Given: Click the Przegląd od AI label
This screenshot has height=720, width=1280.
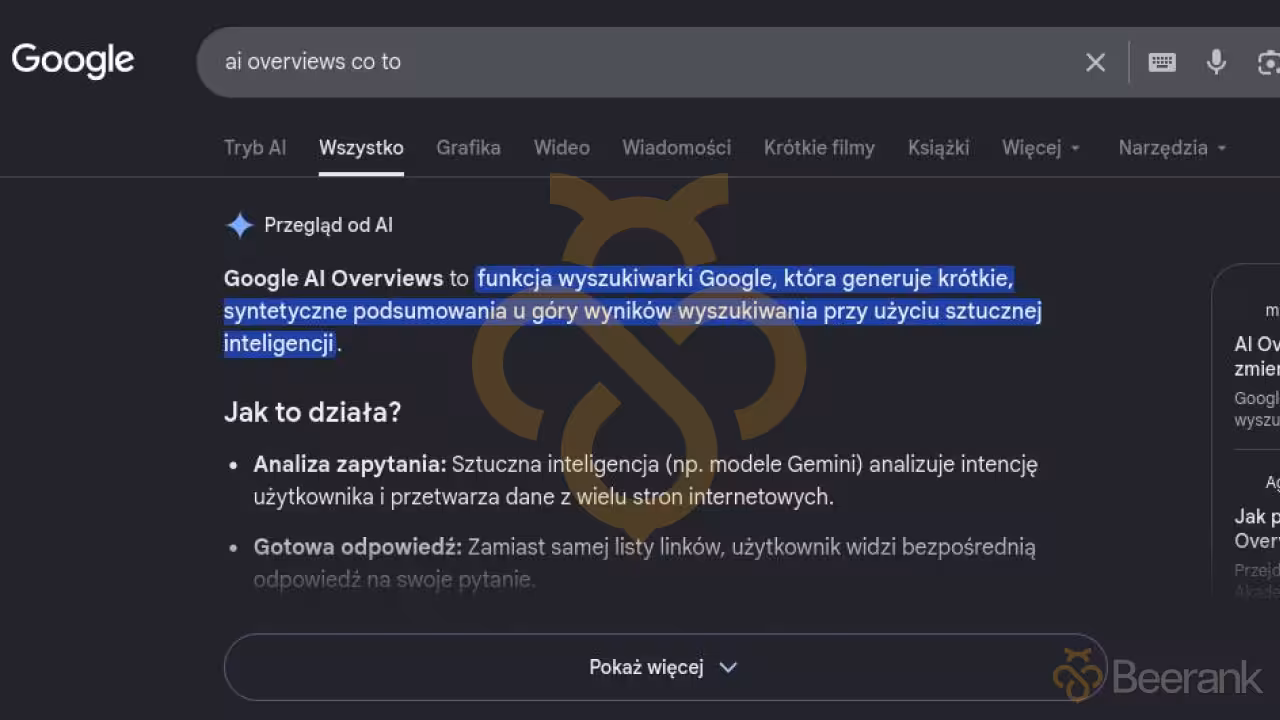Looking at the screenshot, I should pyautogui.click(x=328, y=225).
